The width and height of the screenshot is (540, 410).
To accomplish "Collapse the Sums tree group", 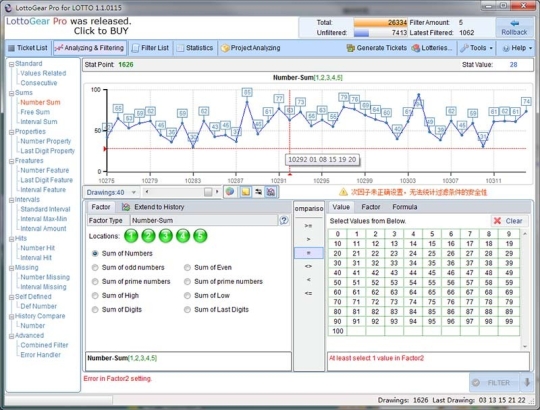I will [11, 93].
